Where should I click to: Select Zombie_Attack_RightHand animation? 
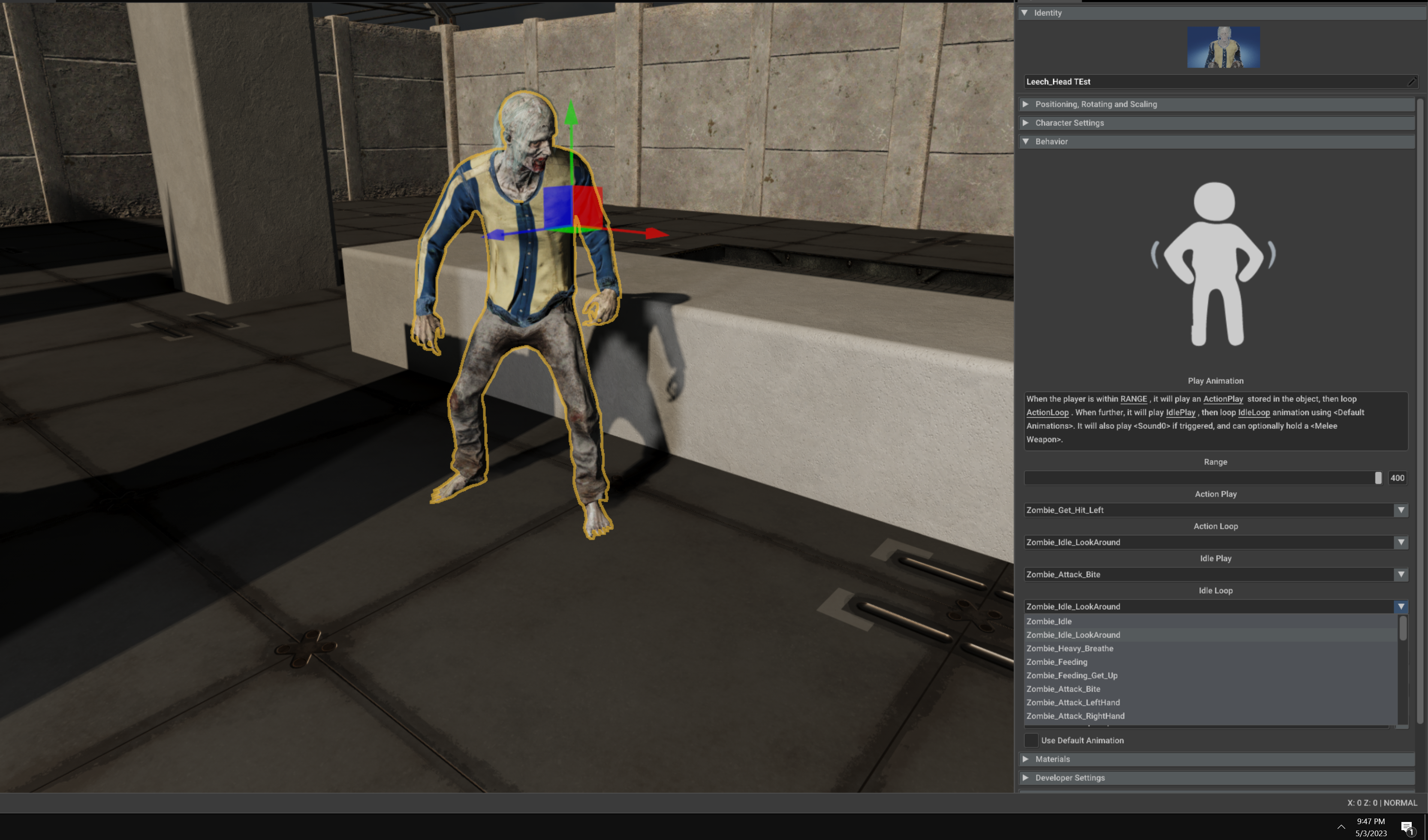click(1211, 717)
